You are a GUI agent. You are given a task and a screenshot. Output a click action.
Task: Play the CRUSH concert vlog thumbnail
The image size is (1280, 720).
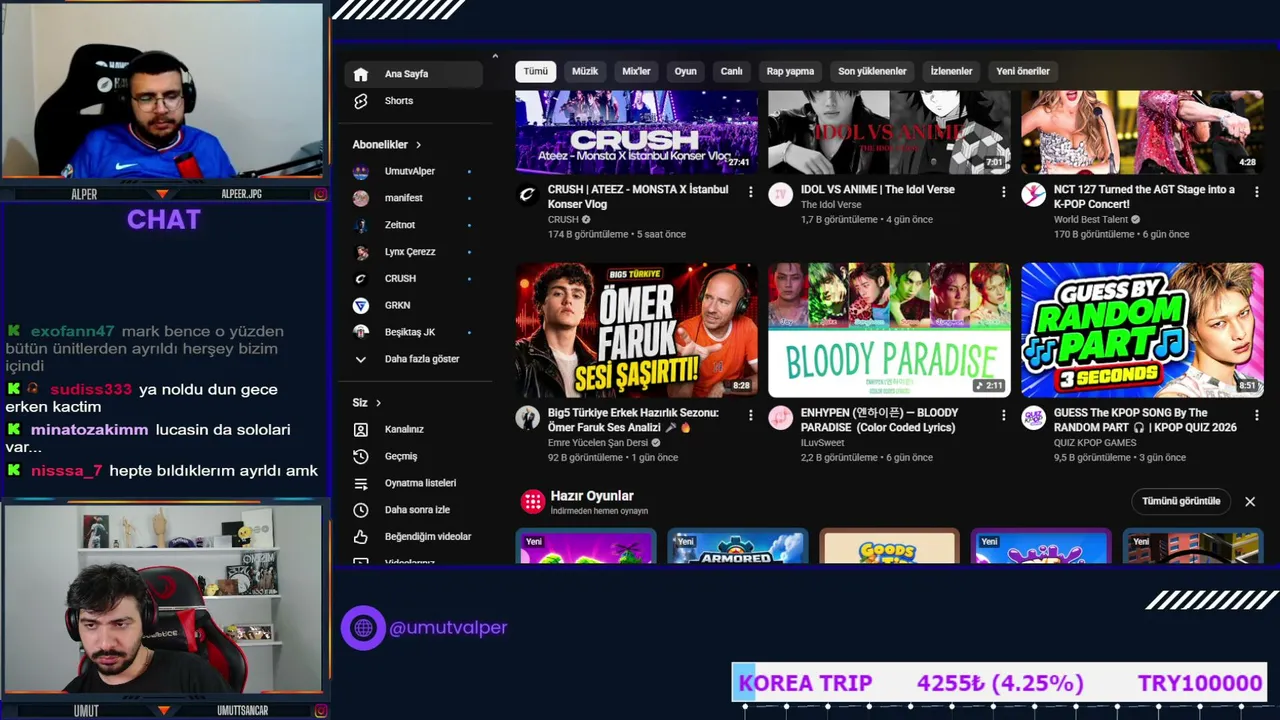click(x=636, y=132)
